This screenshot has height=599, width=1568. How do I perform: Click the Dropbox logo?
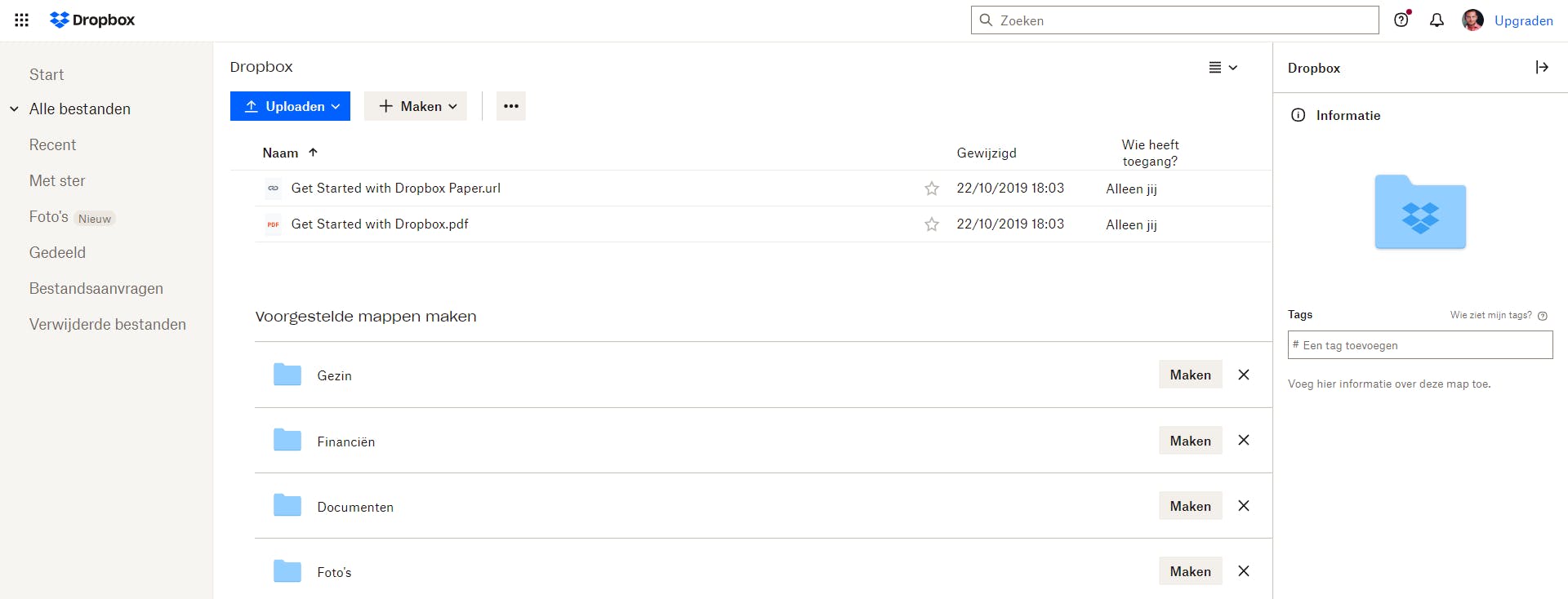[x=92, y=20]
